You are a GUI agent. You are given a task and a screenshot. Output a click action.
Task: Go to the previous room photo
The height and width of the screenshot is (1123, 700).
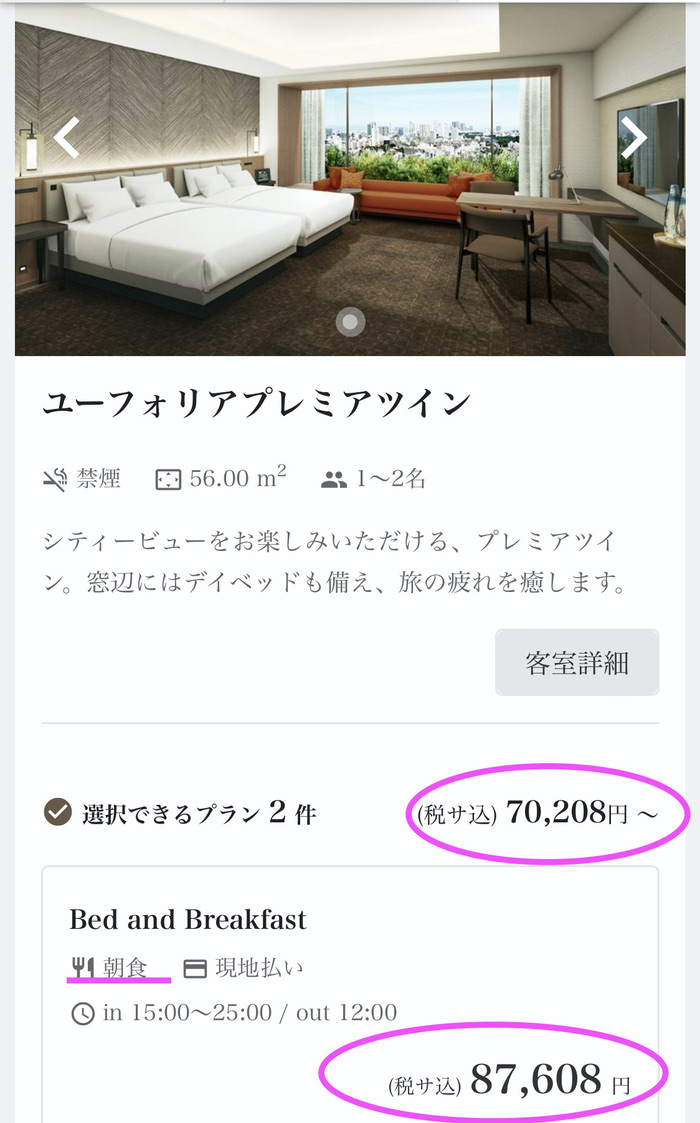click(x=67, y=138)
